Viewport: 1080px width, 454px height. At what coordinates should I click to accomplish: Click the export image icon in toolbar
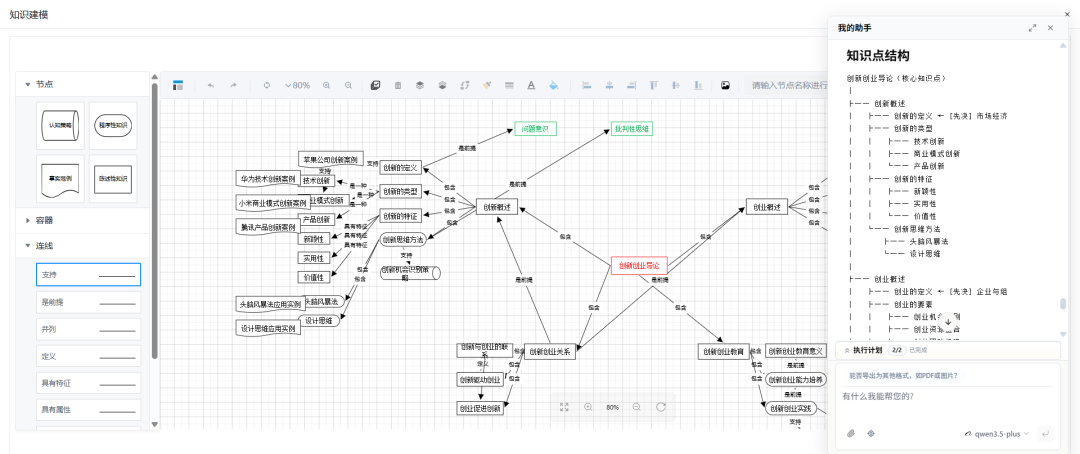pyautogui.click(x=725, y=85)
